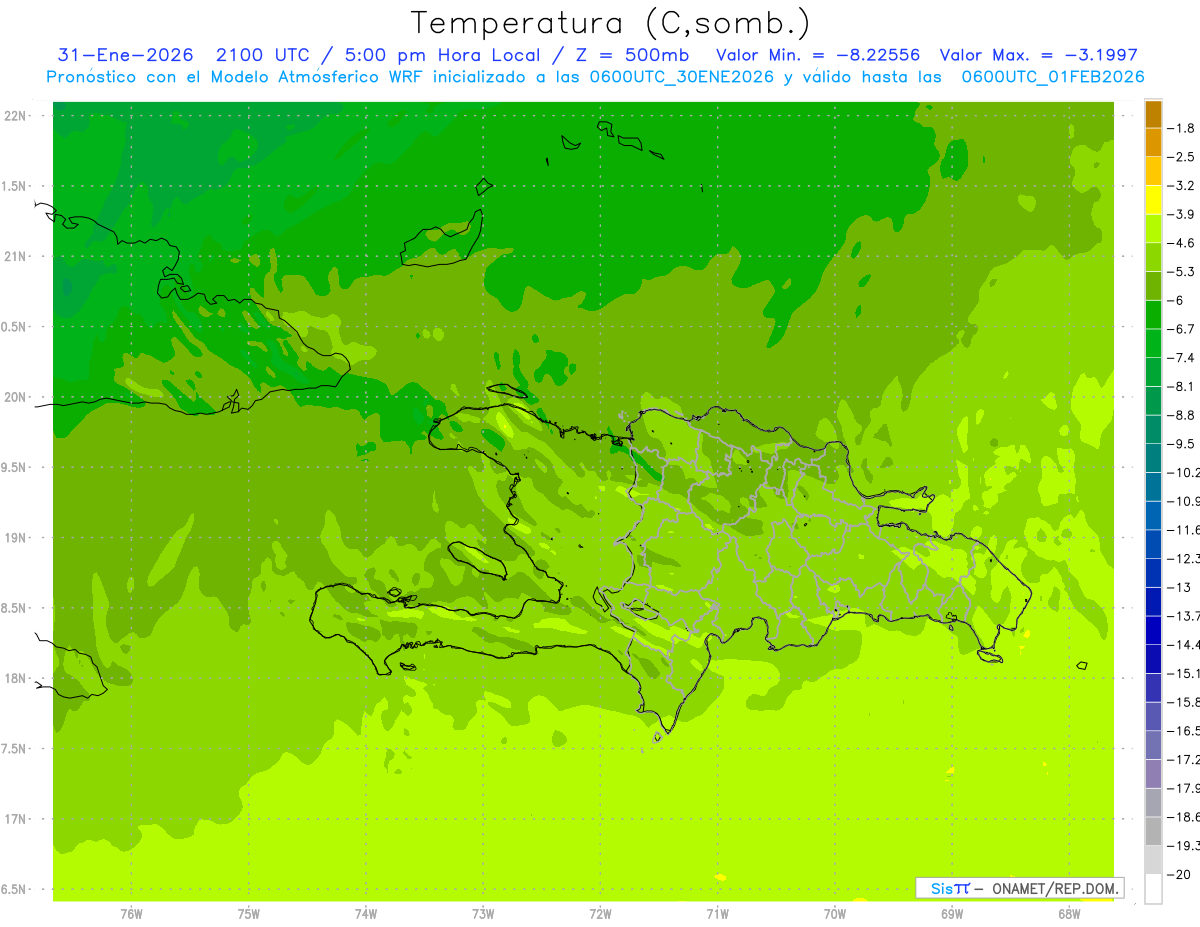Pick blue swatch between -13 and -13.7

(x=1153, y=601)
